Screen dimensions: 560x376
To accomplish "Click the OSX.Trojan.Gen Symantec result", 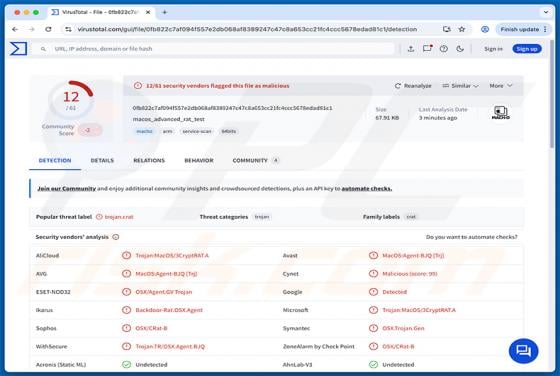I will coord(403,328).
